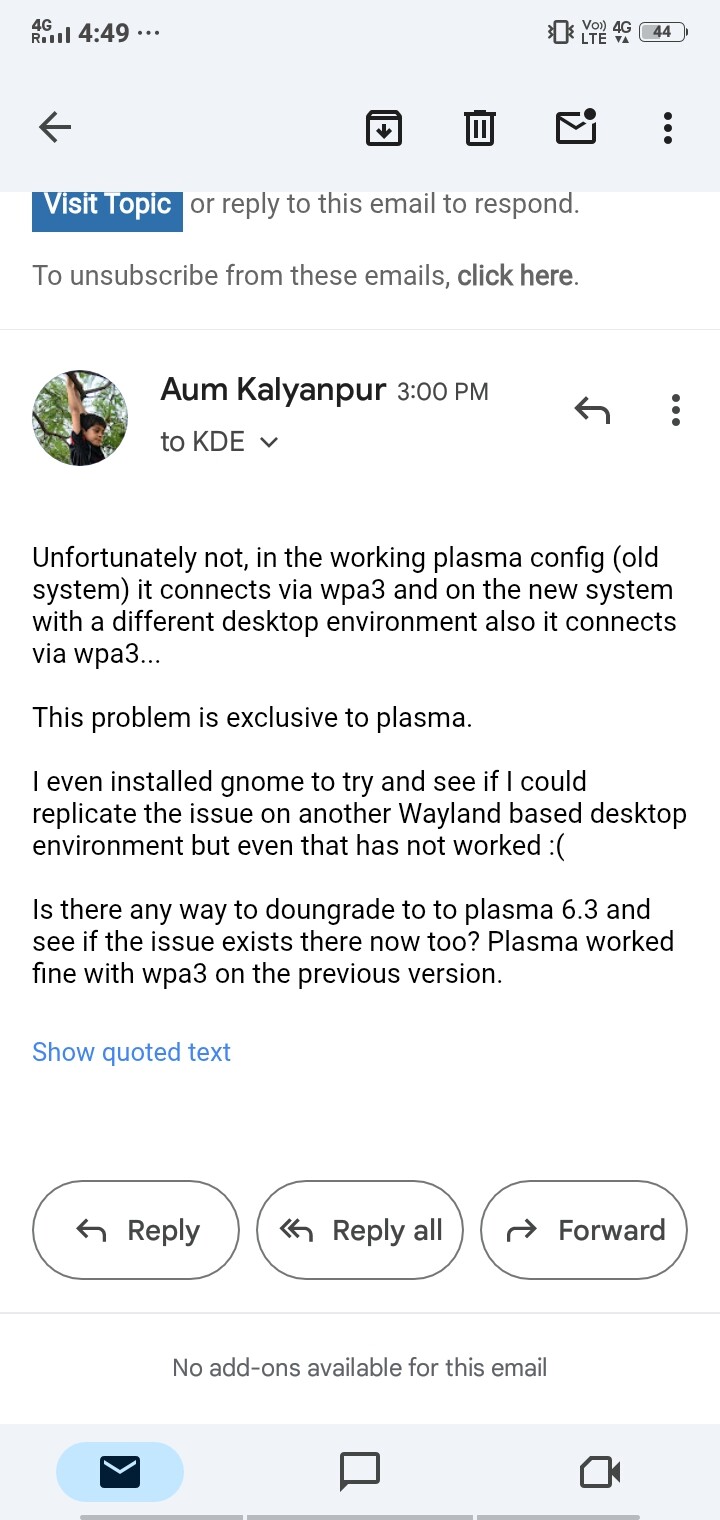Open the top toolbar overflow menu

[x=667, y=128]
